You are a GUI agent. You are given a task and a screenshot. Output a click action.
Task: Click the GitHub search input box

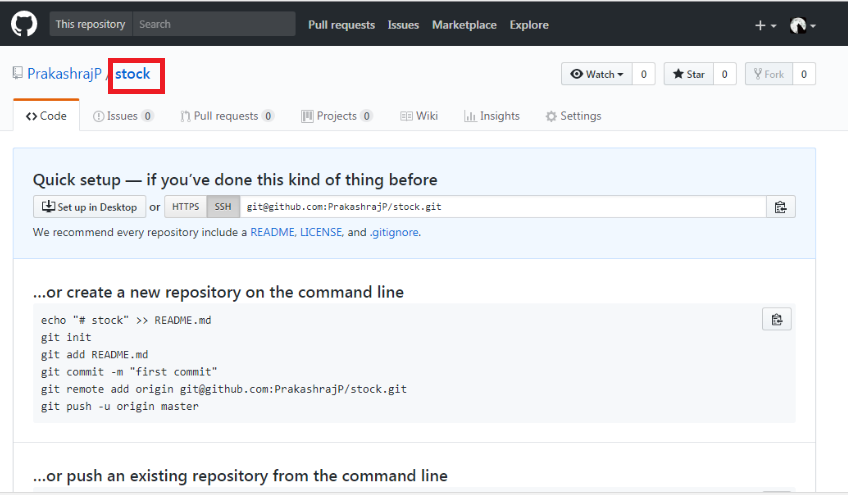pyautogui.click(x=214, y=24)
